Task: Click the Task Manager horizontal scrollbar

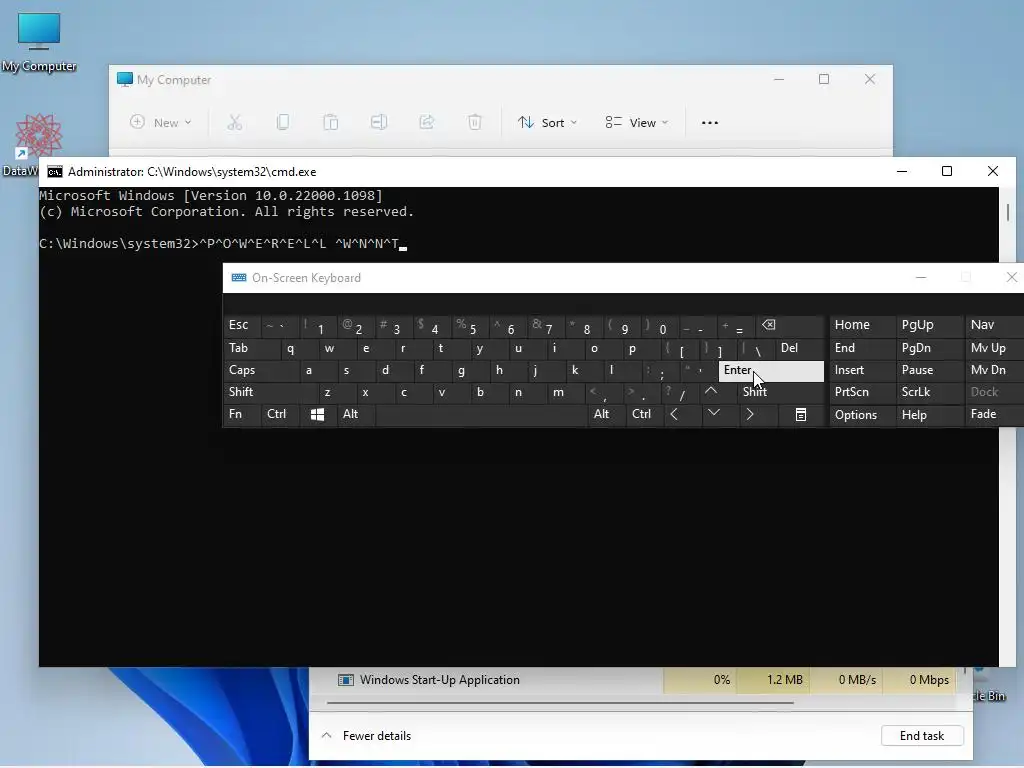Action: tap(560, 703)
